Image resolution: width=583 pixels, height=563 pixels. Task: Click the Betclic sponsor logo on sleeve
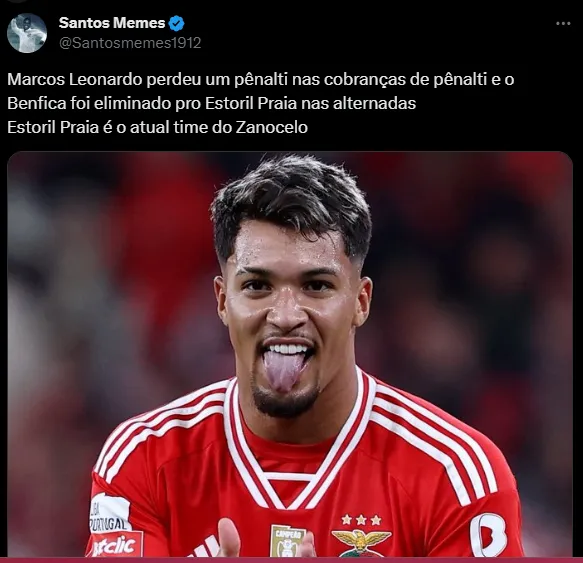115,545
